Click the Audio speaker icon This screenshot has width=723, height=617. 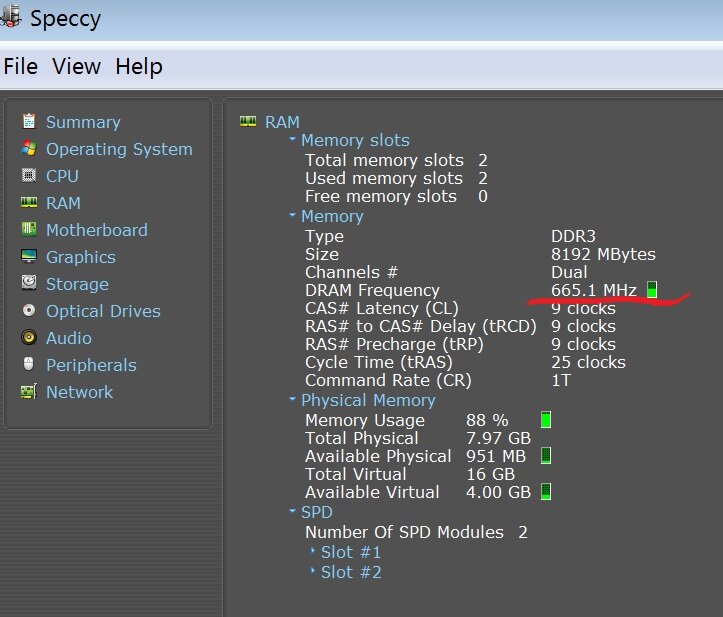coord(29,337)
